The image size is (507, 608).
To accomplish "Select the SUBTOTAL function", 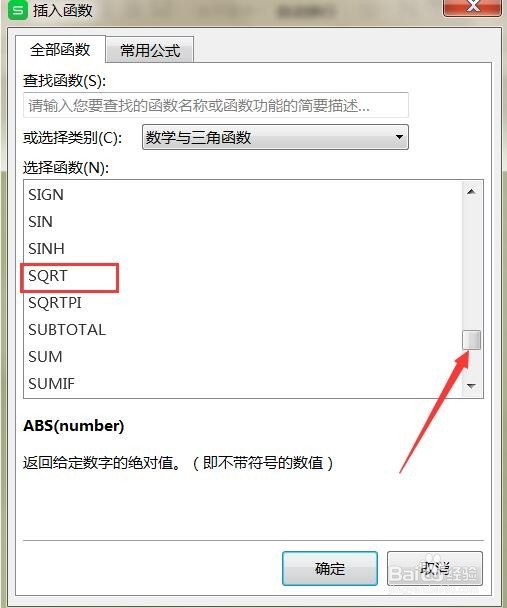I will coord(243,330).
